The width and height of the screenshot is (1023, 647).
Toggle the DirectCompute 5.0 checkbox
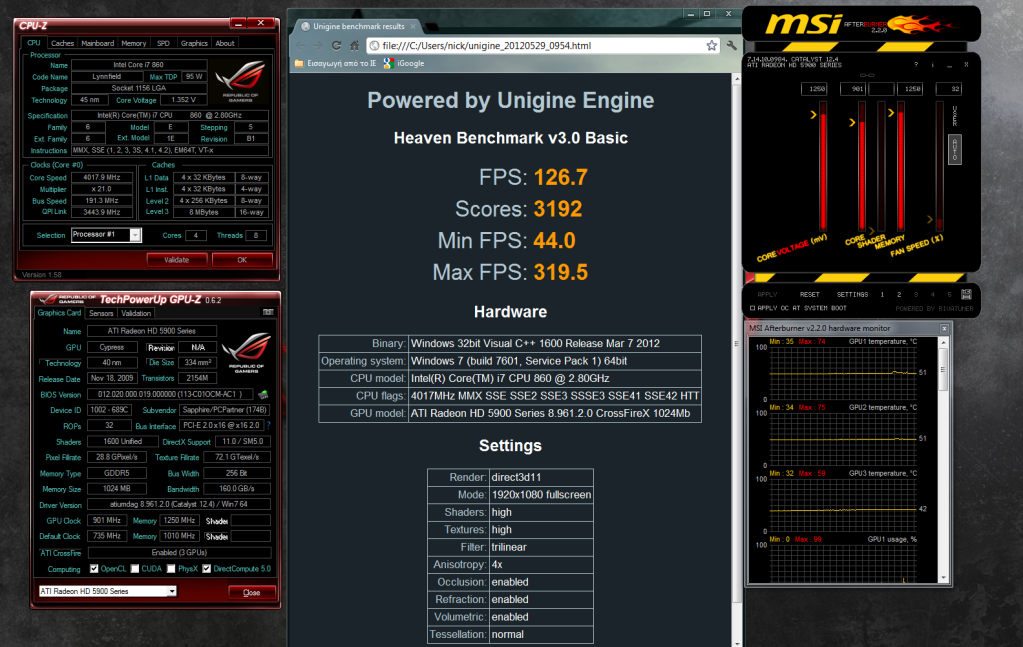(207, 569)
